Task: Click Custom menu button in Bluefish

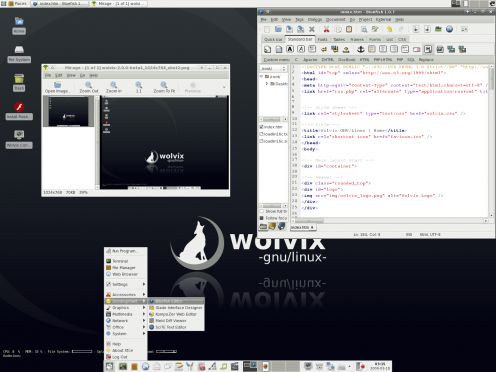Action: 276,60
